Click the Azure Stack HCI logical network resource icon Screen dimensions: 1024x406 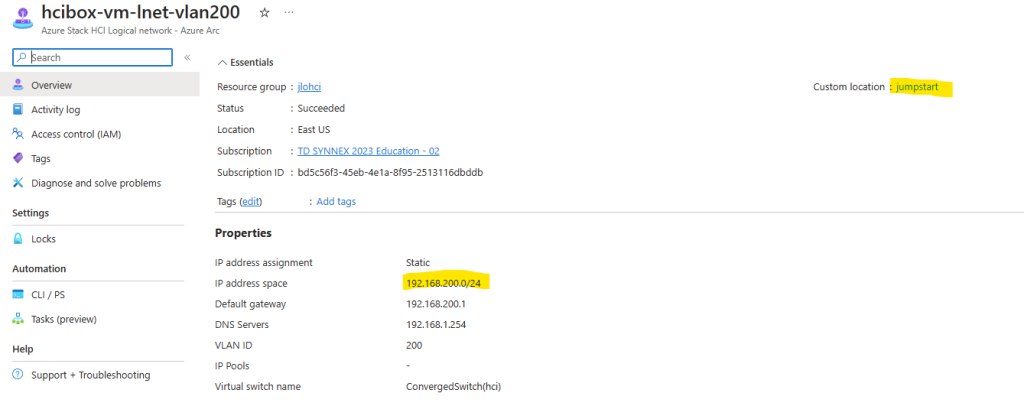pos(22,18)
